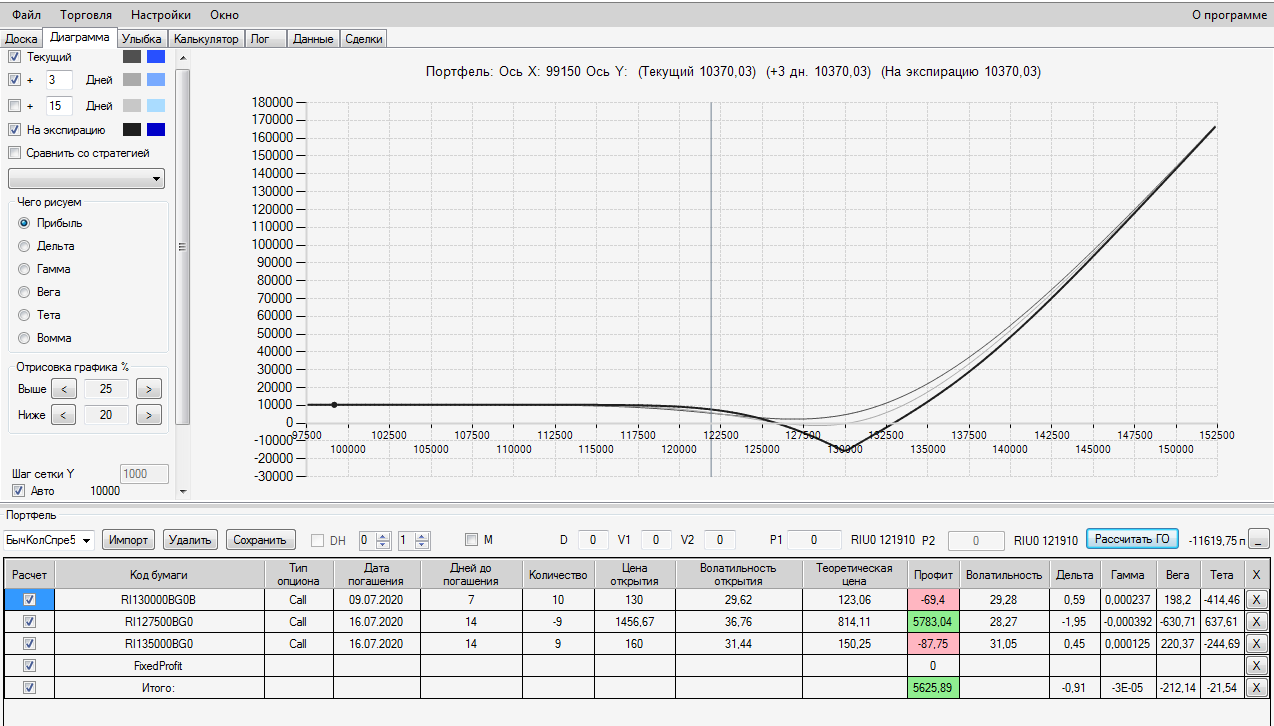Click the P1 value input field

(x=814, y=540)
